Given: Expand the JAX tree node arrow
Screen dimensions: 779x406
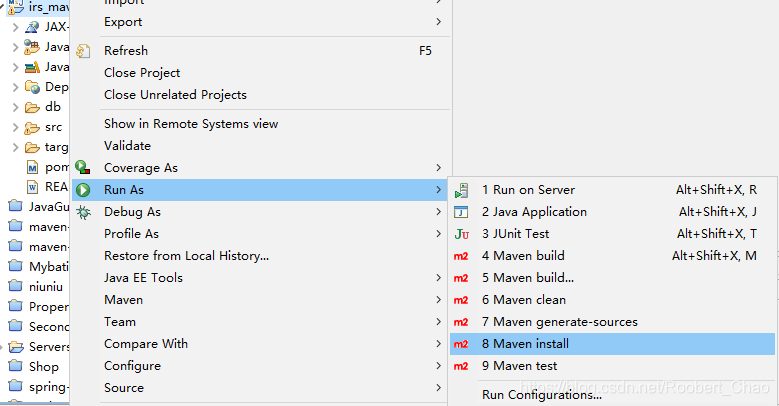Looking at the screenshot, I should click(x=15, y=27).
